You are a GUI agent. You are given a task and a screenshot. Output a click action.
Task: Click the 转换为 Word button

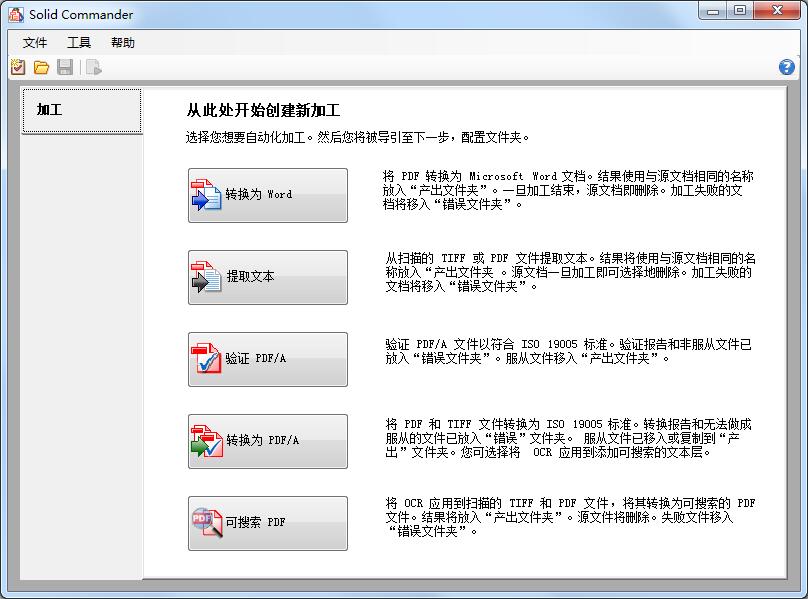[x=268, y=195]
